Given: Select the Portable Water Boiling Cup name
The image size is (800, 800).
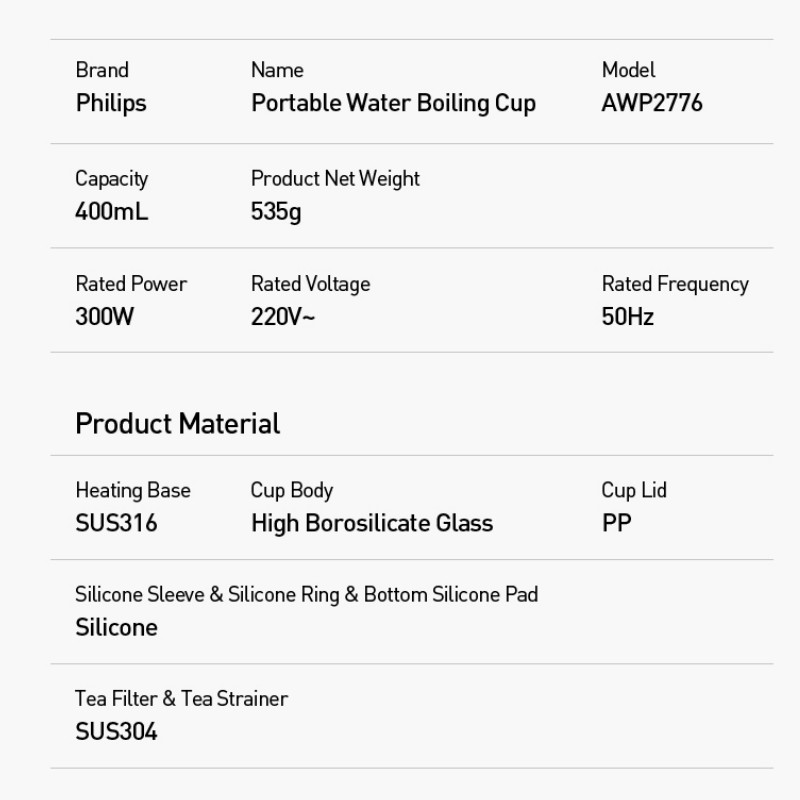Looking at the screenshot, I should [393, 103].
